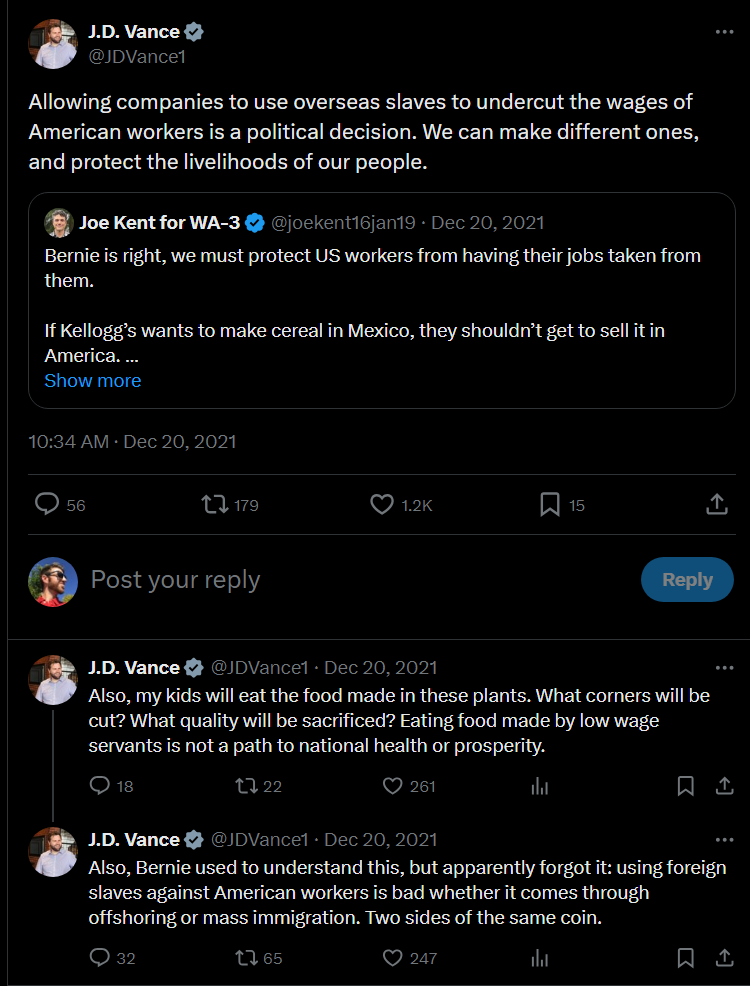The height and width of the screenshot is (986, 750).
Task: Reply to the main J.D. Vance tweet
Action: pos(47,505)
